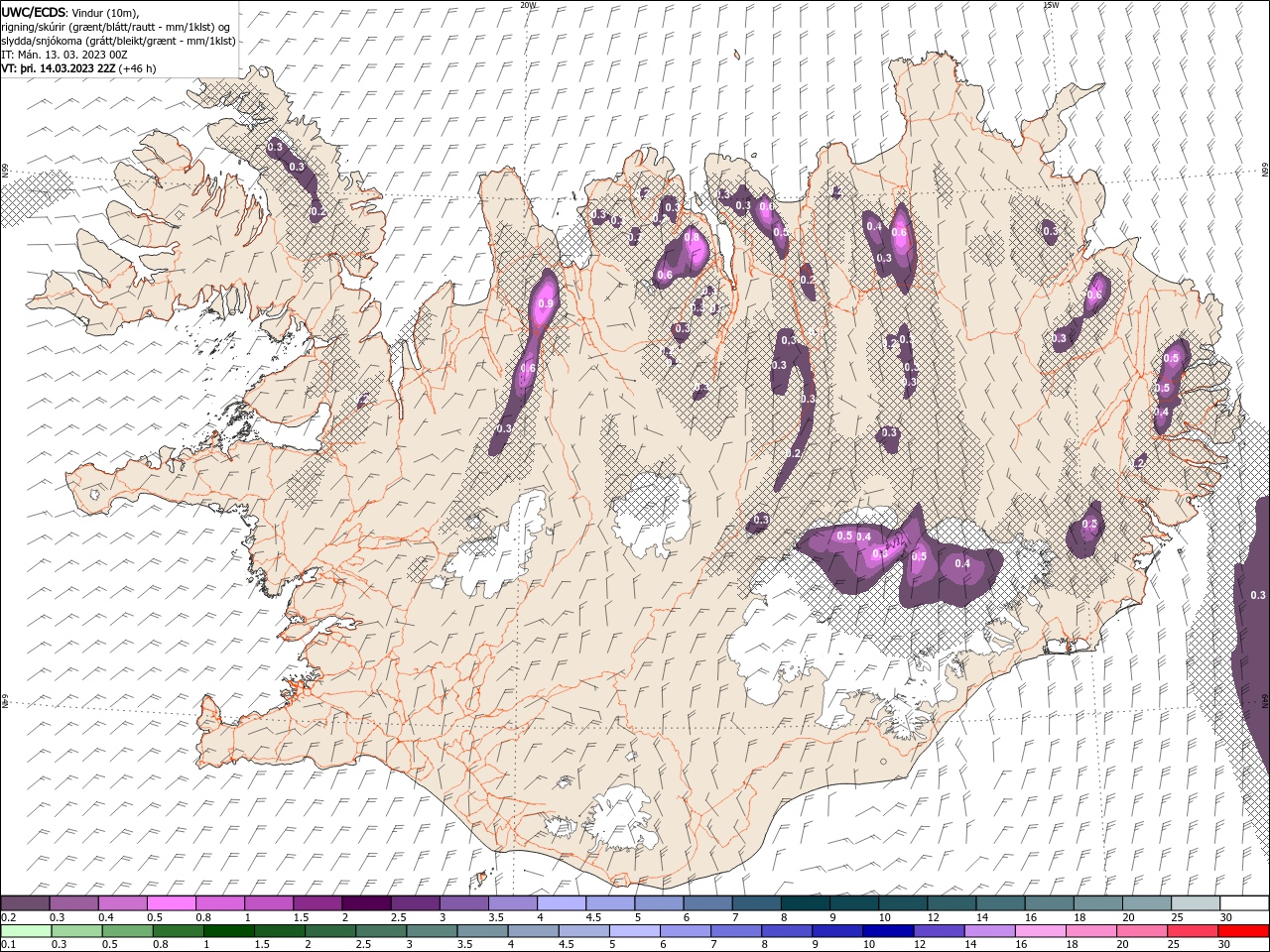This screenshot has width=1270, height=952.
Task: Click the lower-row legend label 25
Action: [x=1174, y=945]
